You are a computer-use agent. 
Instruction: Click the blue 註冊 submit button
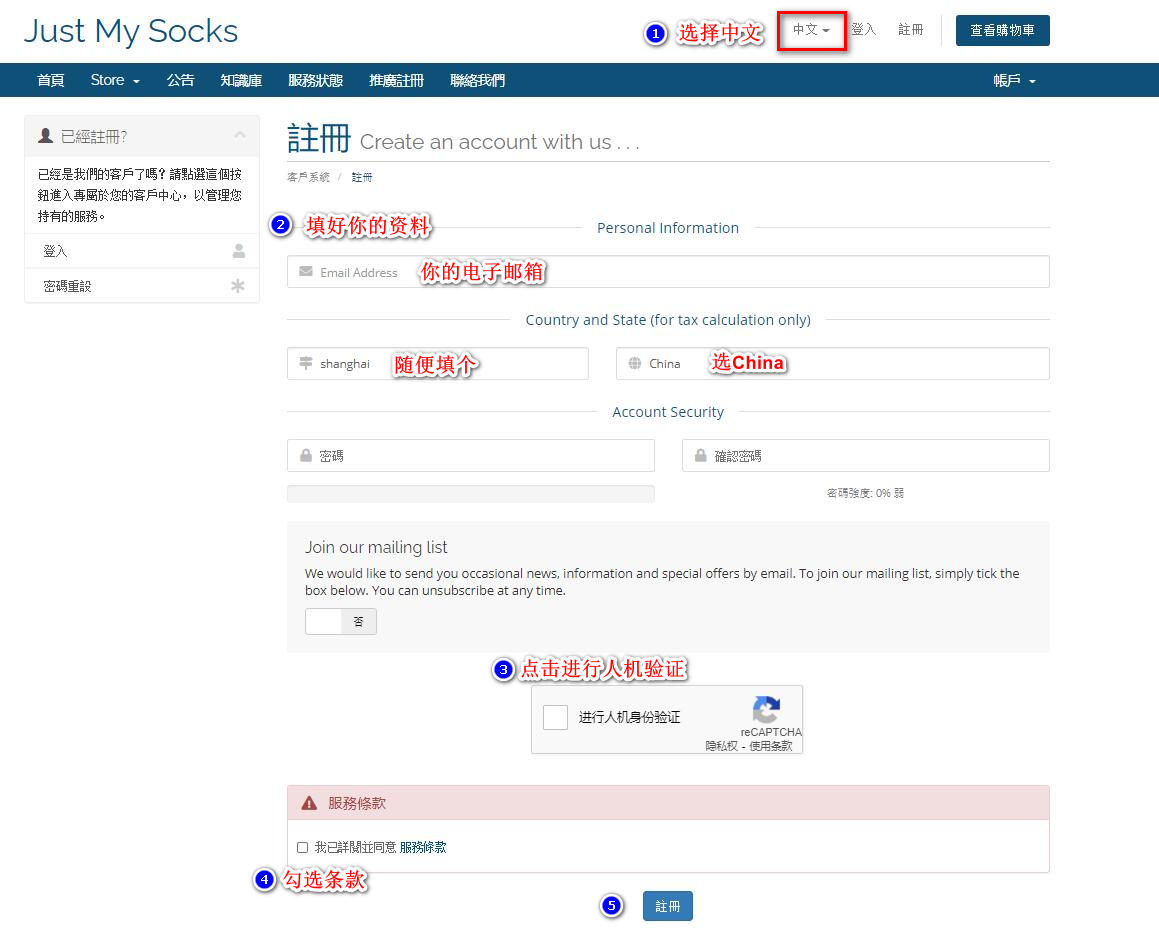coord(667,906)
